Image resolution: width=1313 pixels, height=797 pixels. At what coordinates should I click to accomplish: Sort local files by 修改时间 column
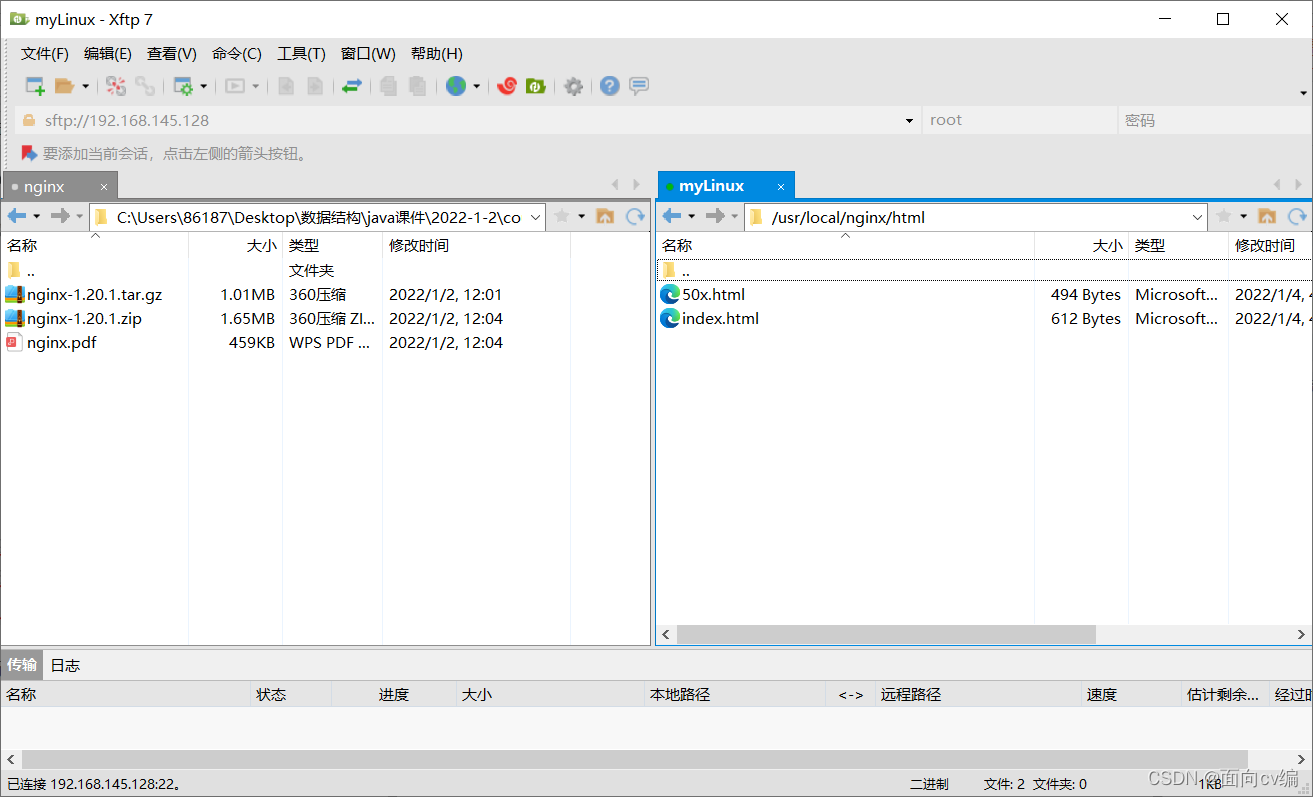tap(476, 245)
